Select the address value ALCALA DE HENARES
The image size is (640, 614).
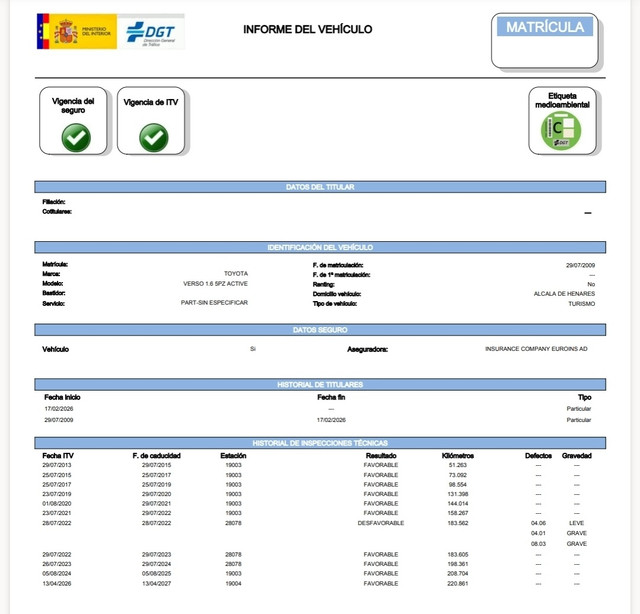[564, 294]
